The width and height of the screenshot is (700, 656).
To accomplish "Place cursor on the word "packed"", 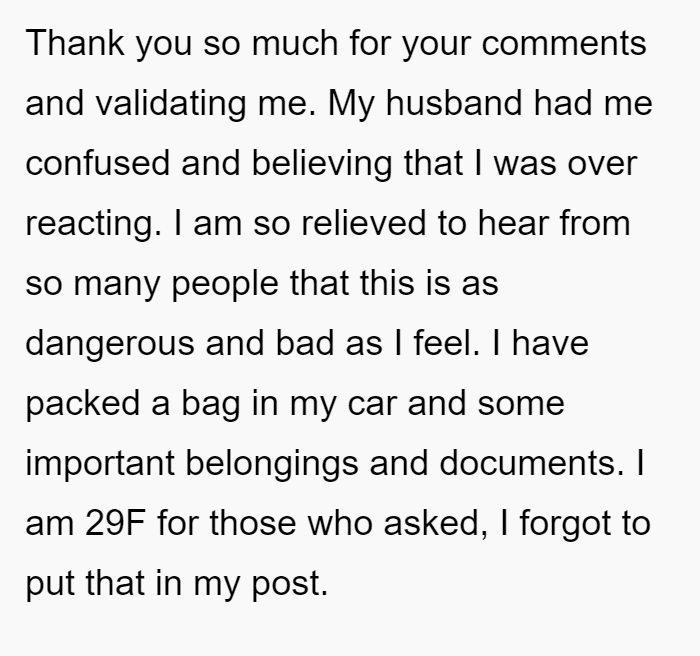I will (x=83, y=404).
